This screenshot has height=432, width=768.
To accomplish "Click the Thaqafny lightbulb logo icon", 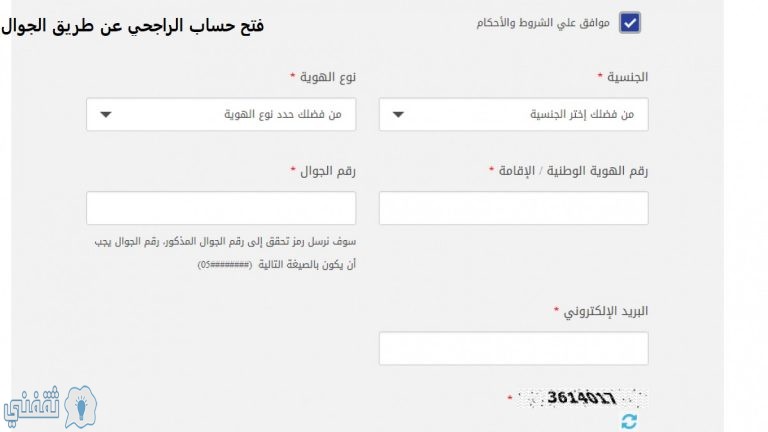I will click(80, 407).
